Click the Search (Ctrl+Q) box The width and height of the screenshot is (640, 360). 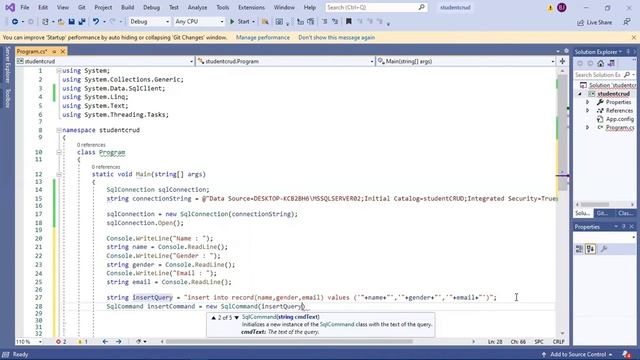click(376, 7)
